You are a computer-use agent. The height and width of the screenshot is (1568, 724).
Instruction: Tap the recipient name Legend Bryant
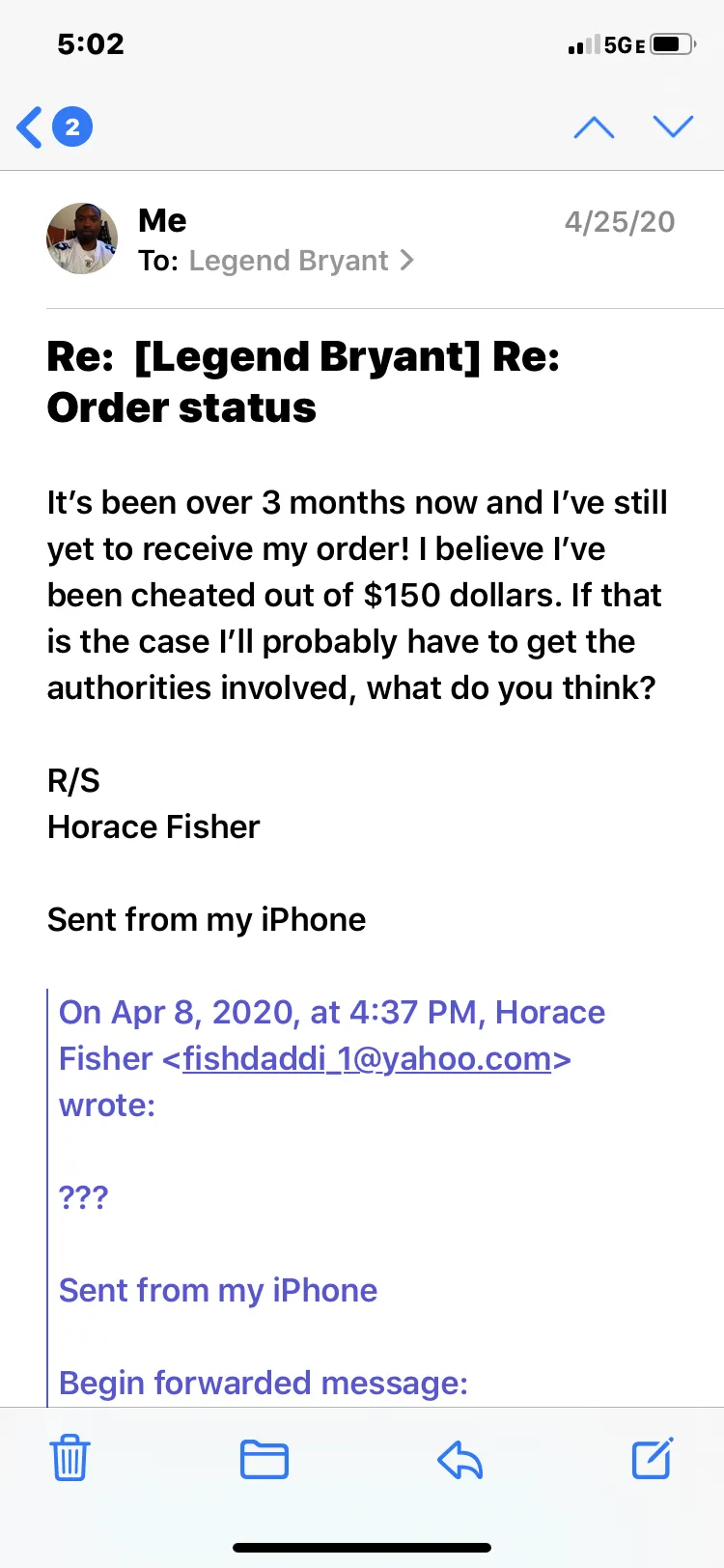[x=289, y=261]
